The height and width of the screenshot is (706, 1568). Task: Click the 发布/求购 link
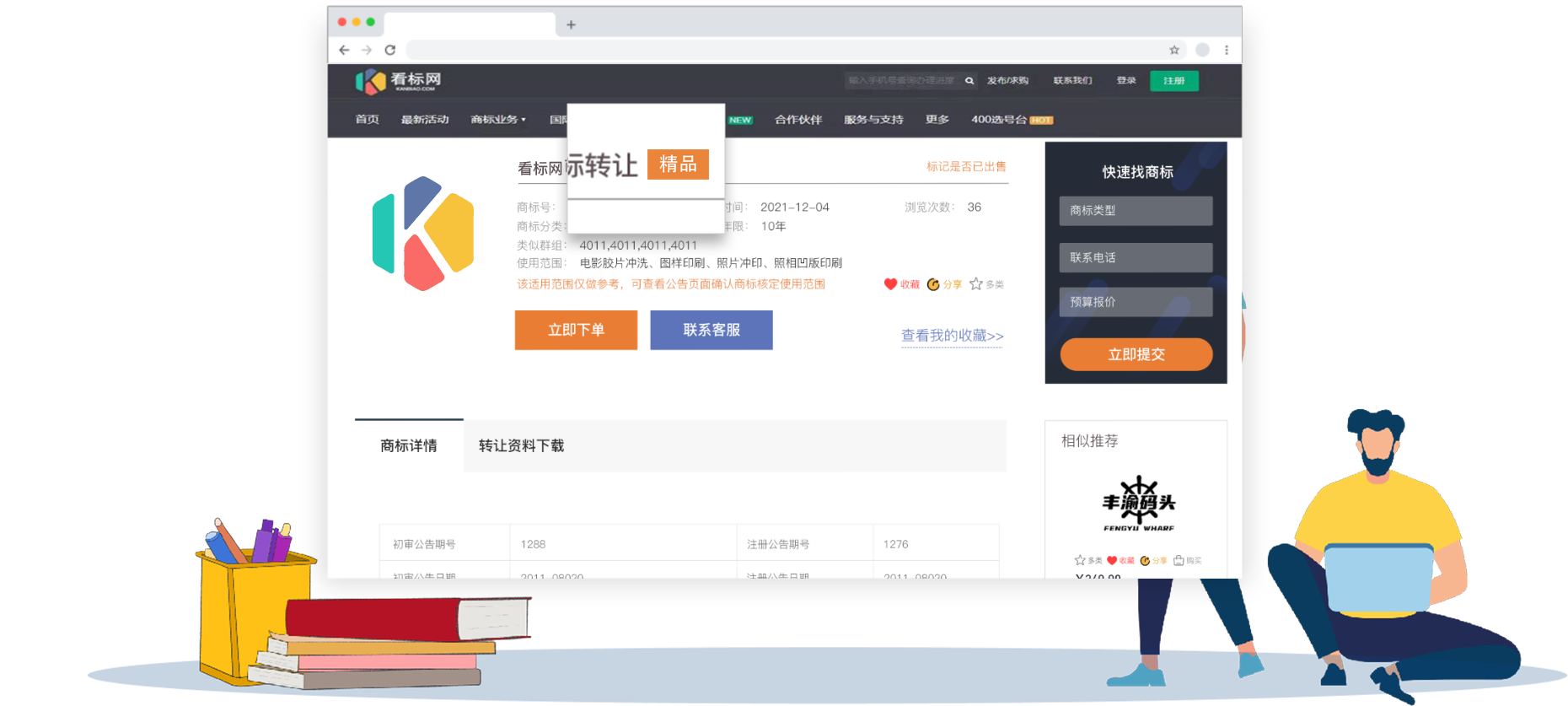[1007, 81]
